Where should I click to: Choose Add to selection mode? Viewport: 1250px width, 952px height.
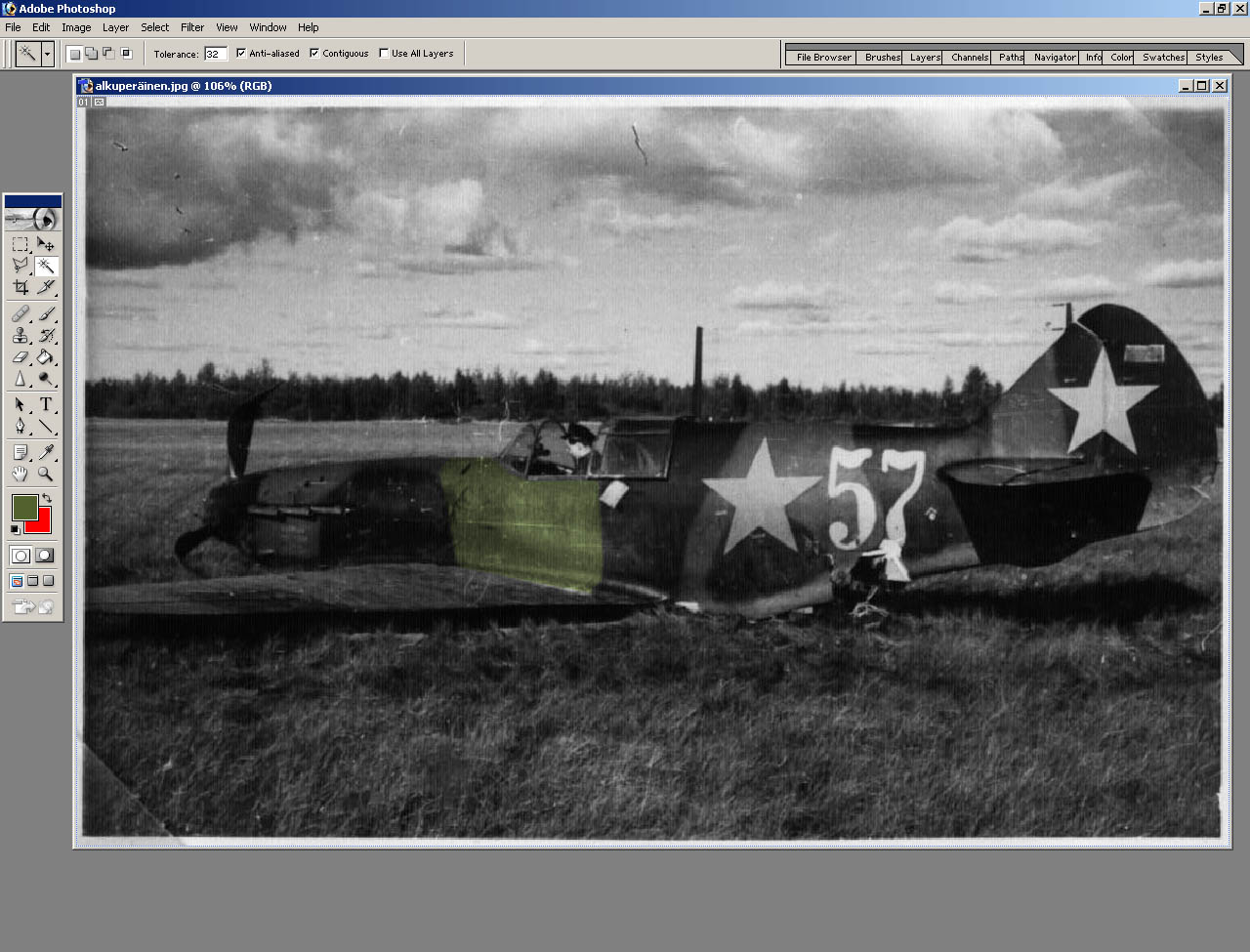92,54
